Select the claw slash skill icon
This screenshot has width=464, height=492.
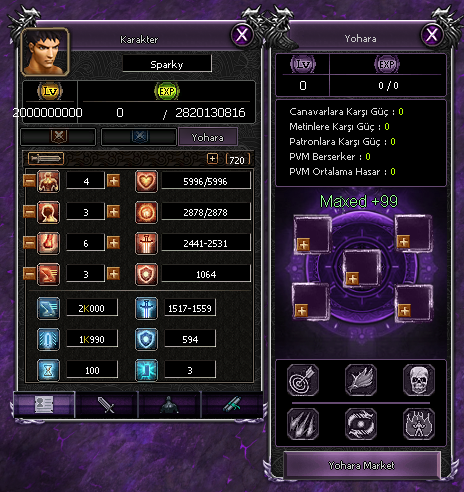coord(303,424)
